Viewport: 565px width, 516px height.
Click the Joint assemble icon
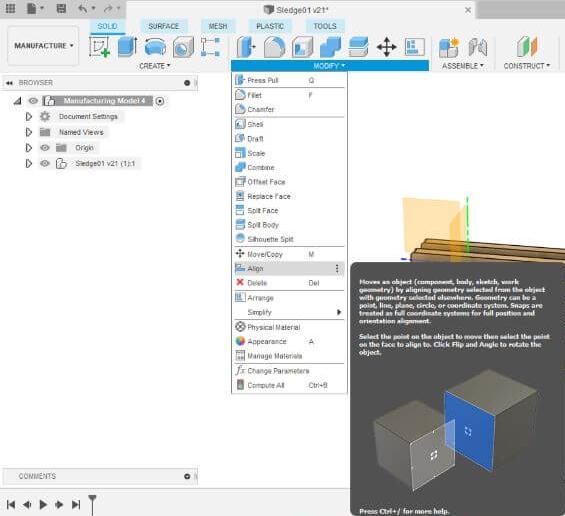(x=478, y=47)
